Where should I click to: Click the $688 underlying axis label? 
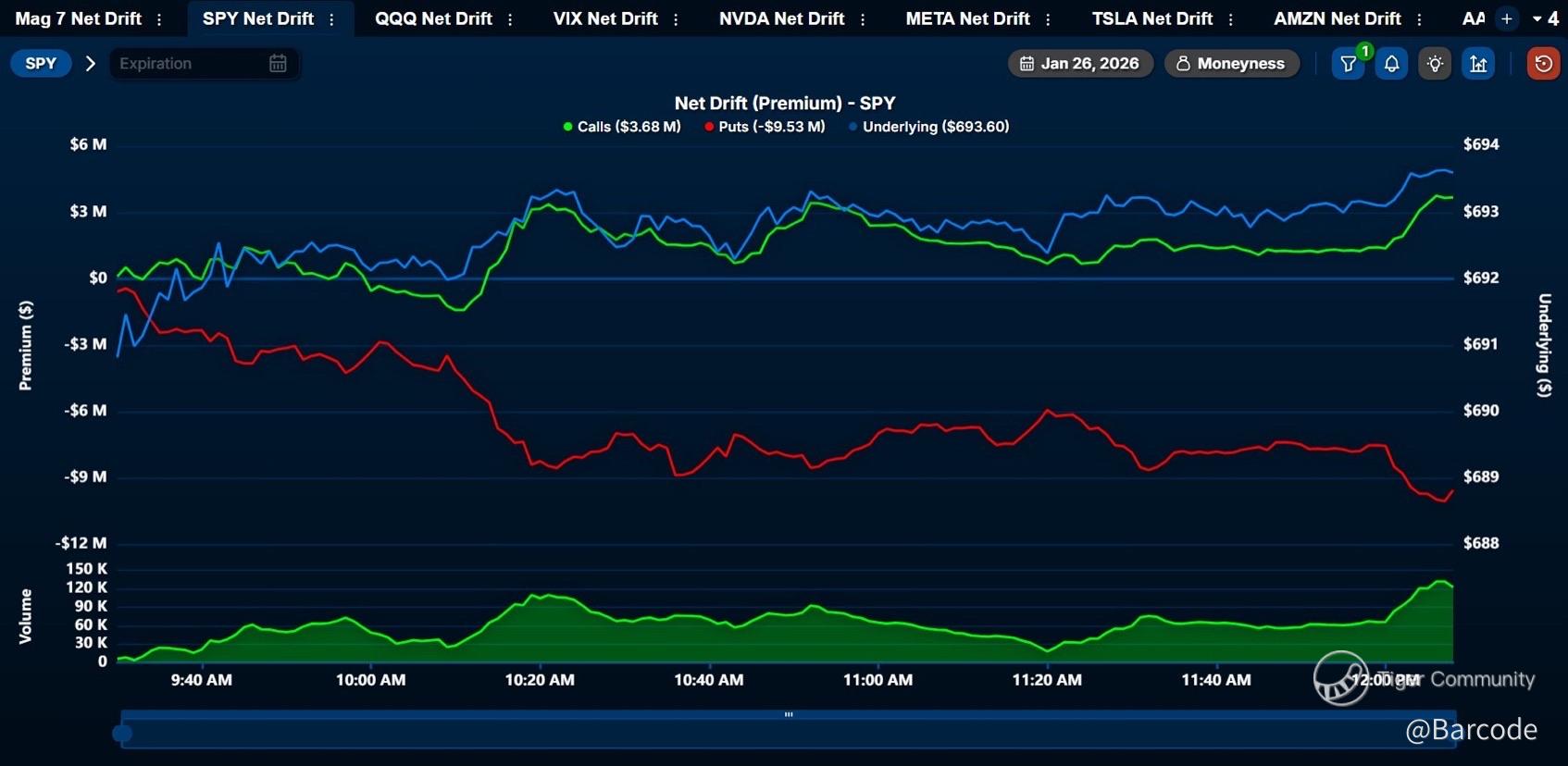pos(1481,543)
